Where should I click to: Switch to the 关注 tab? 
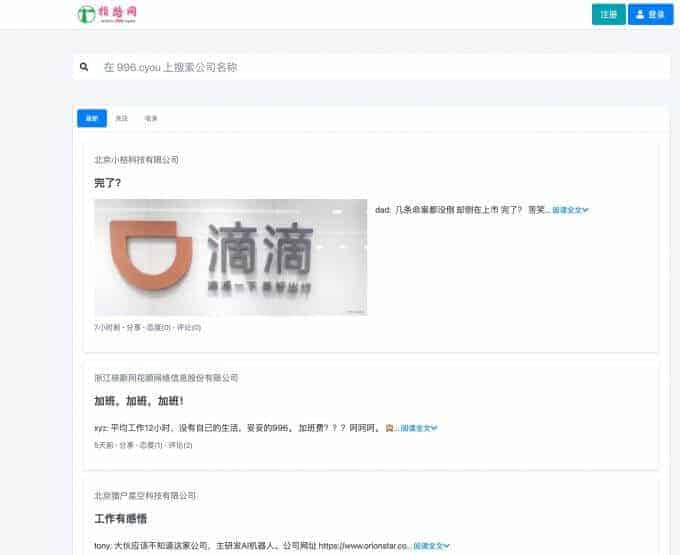(x=122, y=118)
